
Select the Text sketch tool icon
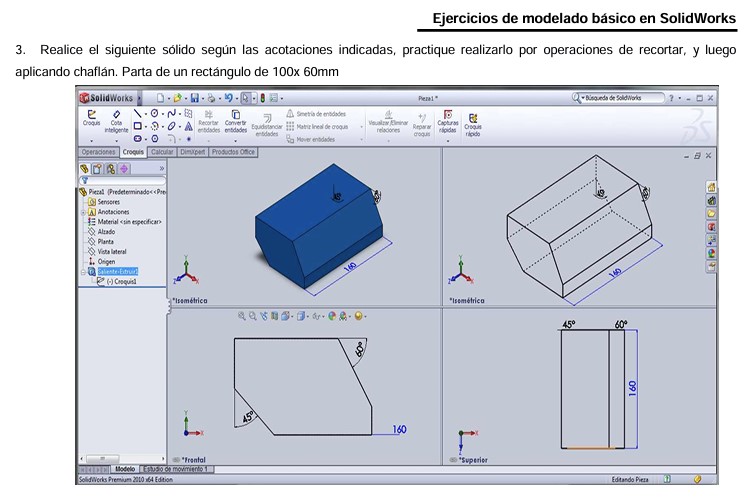click(x=189, y=126)
